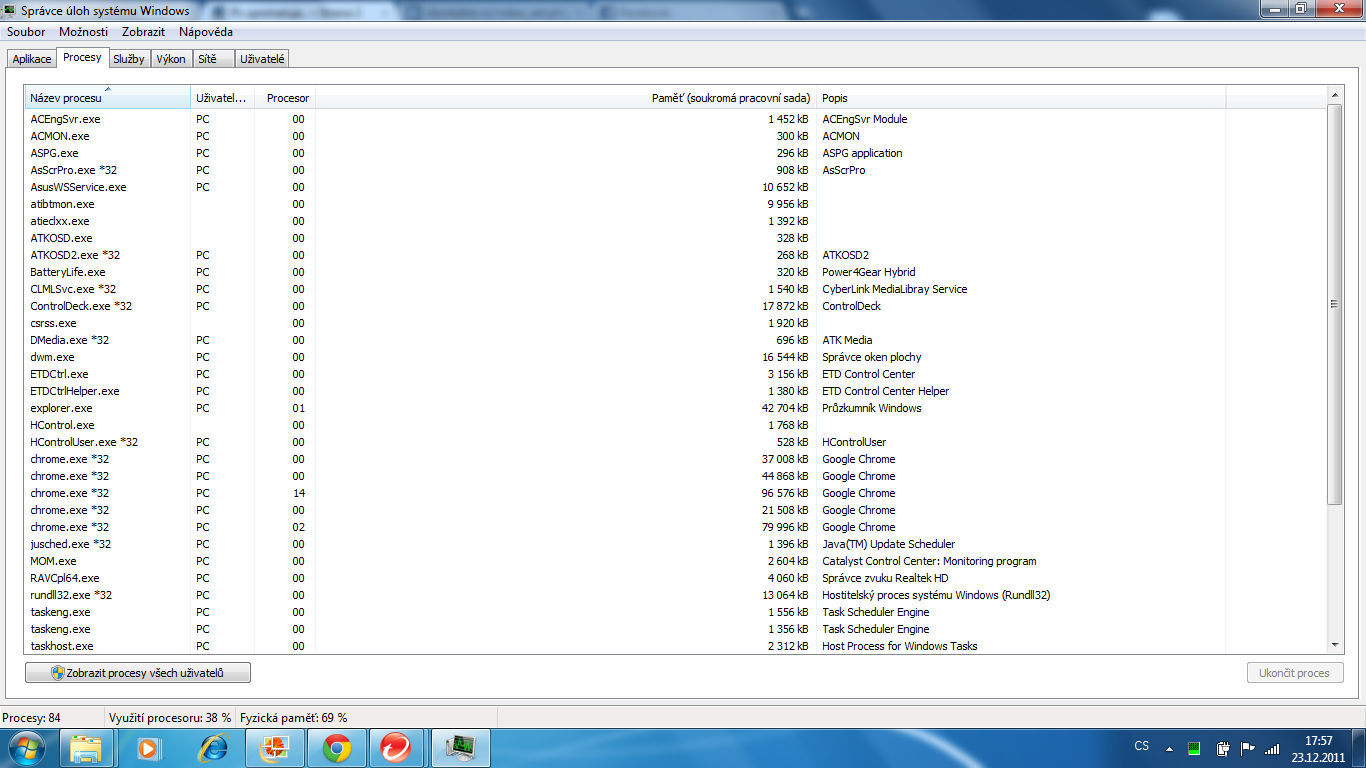
Task: Show hidden system tray icons
Action: point(1169,748)
